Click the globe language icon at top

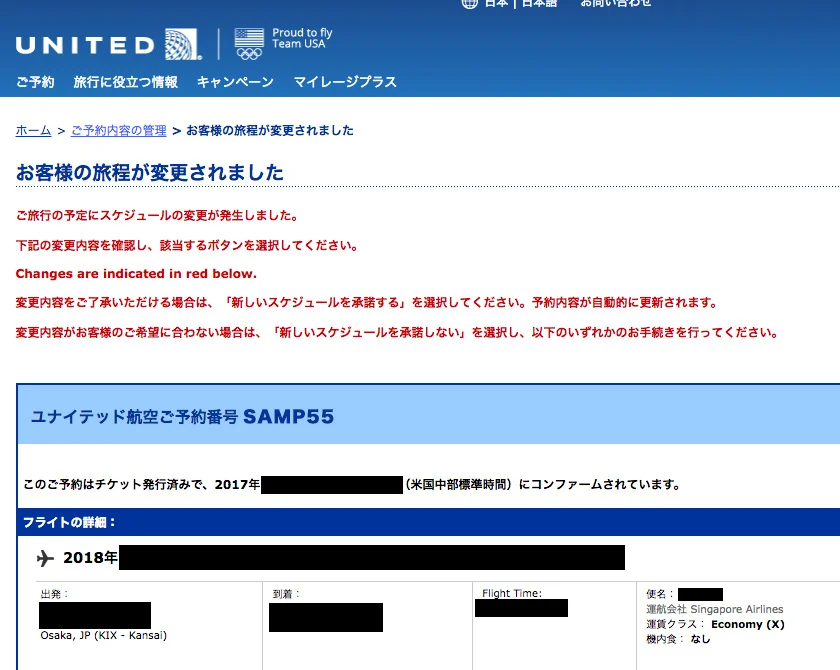(469, 4)
